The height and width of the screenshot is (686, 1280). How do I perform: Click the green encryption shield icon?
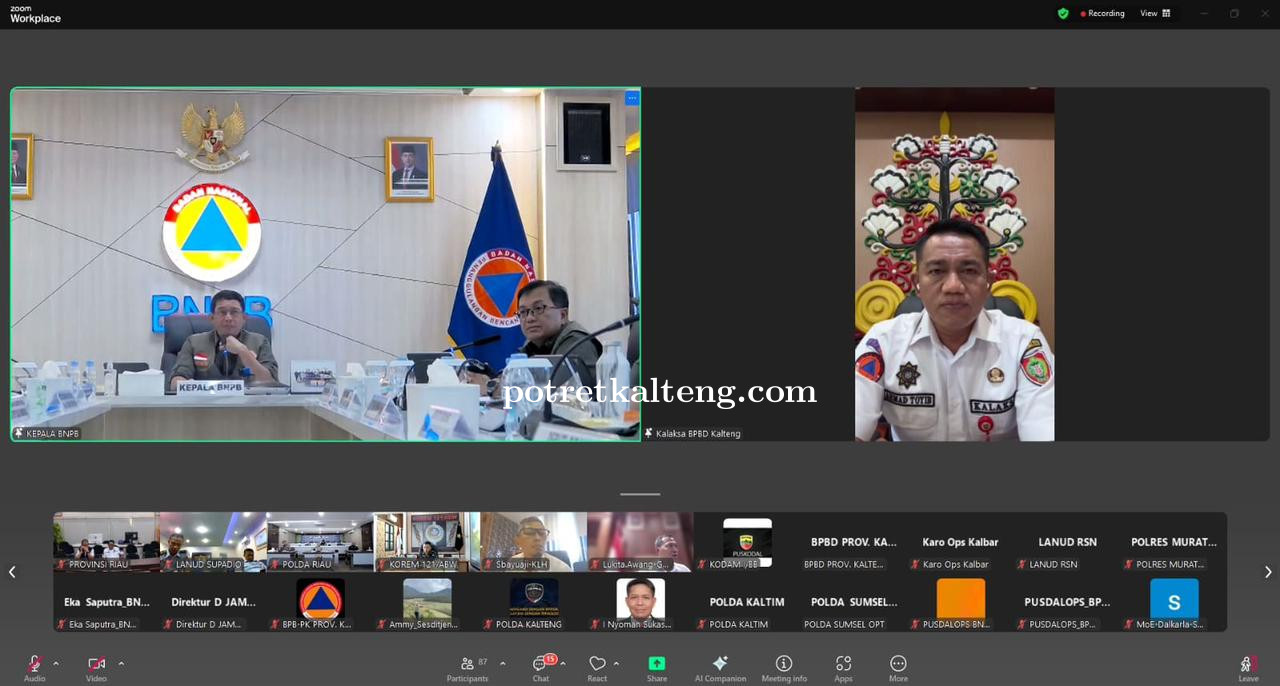pyautogui.click(x=1063, y=13)
